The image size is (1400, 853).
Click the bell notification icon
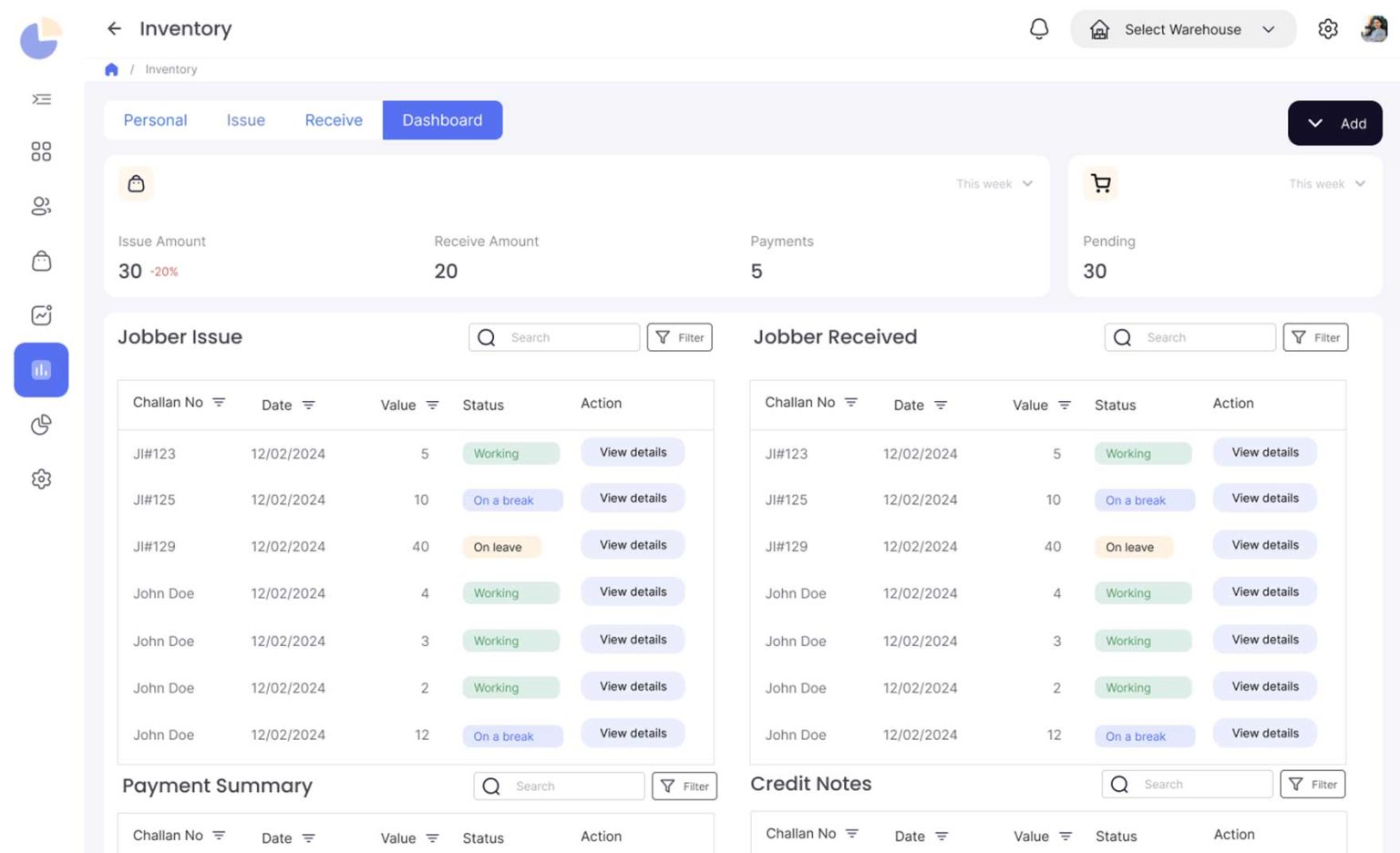tap(1038, 28)
